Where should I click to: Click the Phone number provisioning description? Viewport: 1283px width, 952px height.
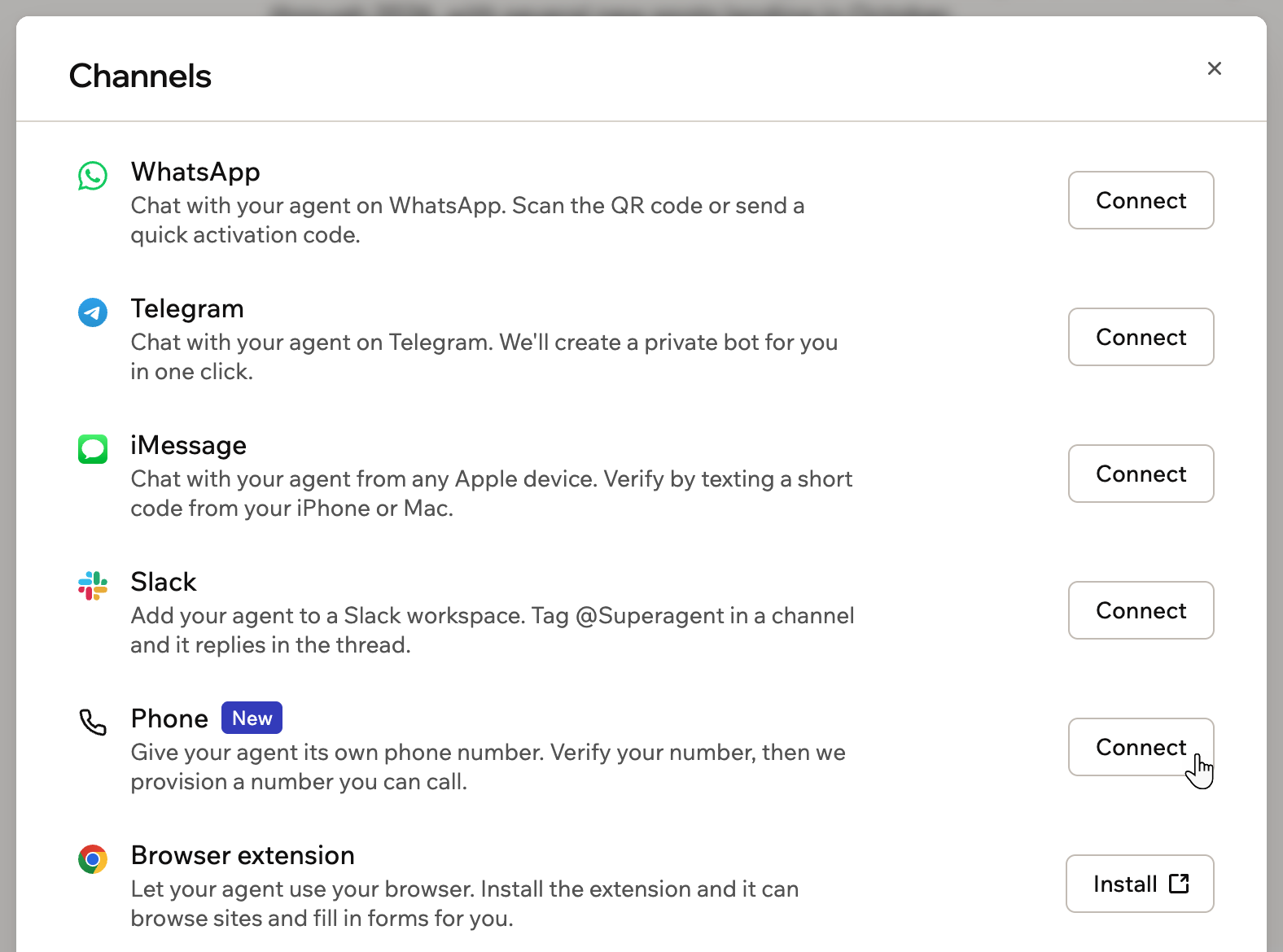pyautogui.click(x=488, y=766)
